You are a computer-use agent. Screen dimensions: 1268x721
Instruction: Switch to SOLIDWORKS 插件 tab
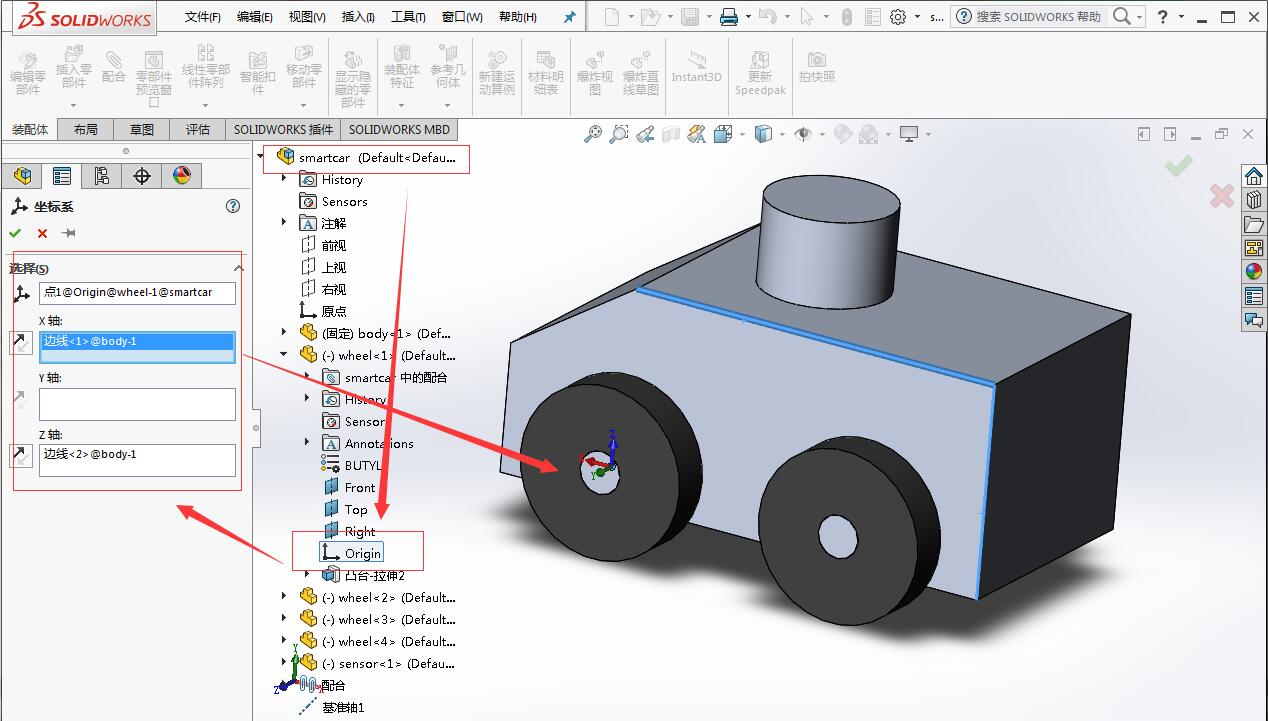[284, 129]
